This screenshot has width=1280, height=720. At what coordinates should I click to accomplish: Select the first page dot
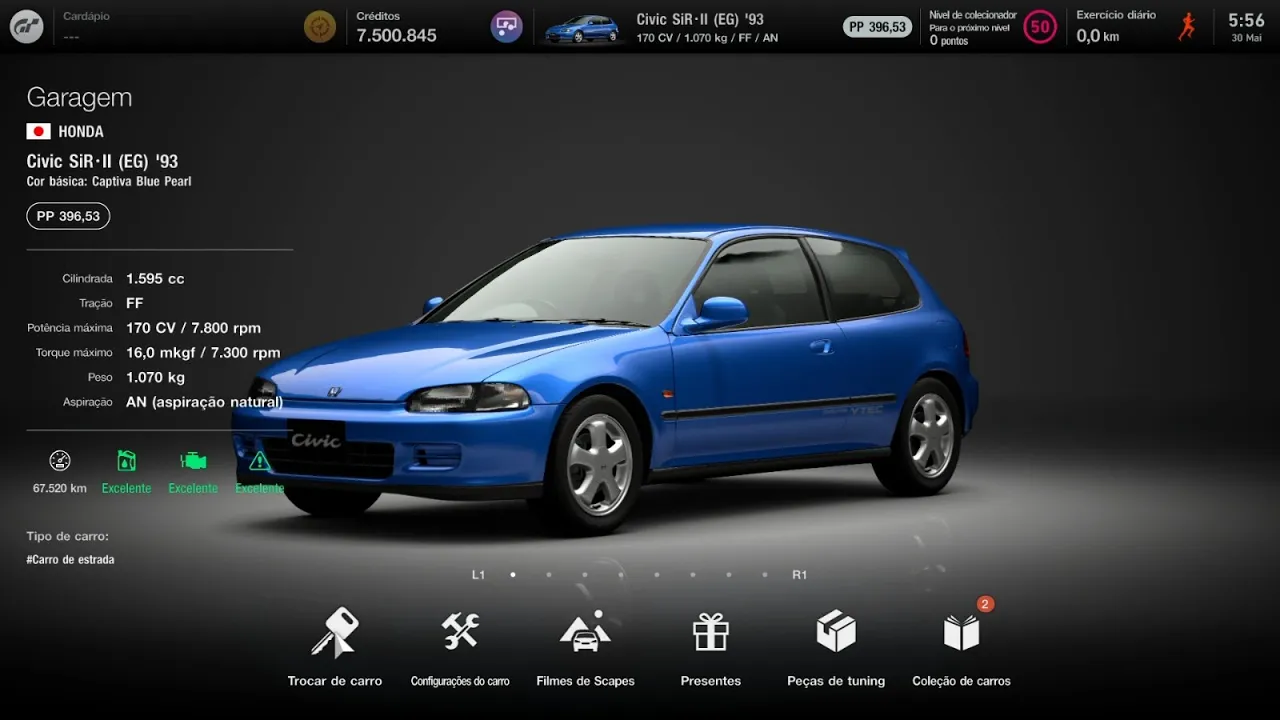[x=513, y=575]
